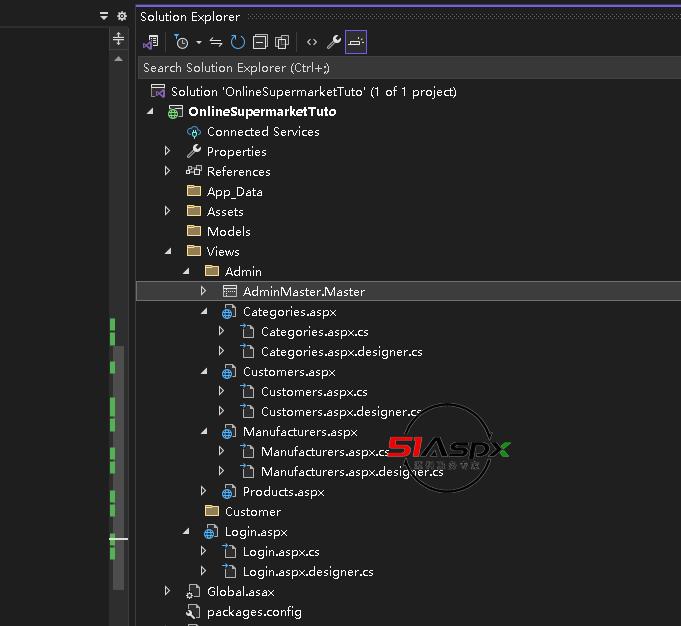Collapse the Admin folder

[186, 272]
